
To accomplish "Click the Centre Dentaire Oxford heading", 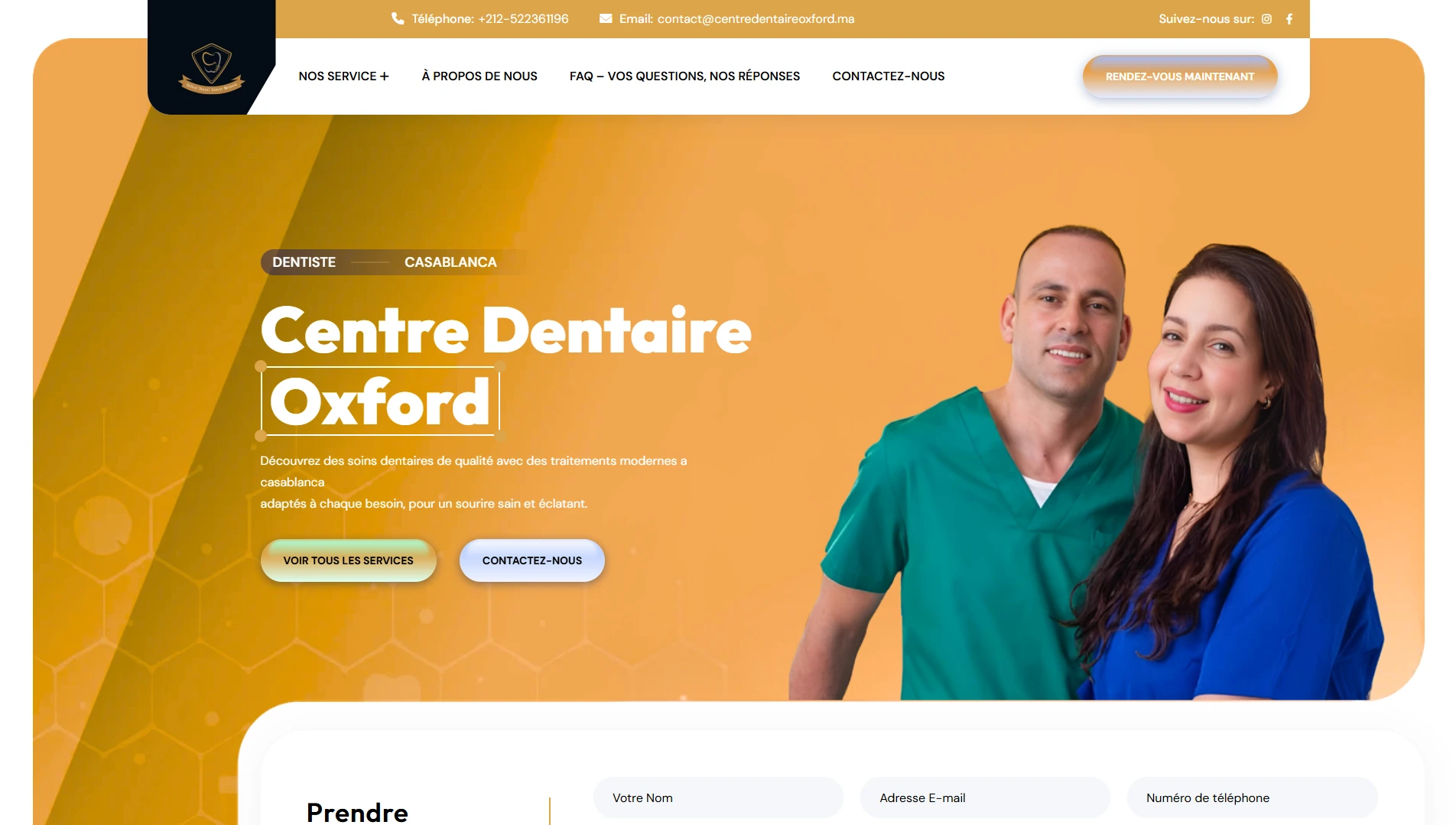I will (505, 367).
